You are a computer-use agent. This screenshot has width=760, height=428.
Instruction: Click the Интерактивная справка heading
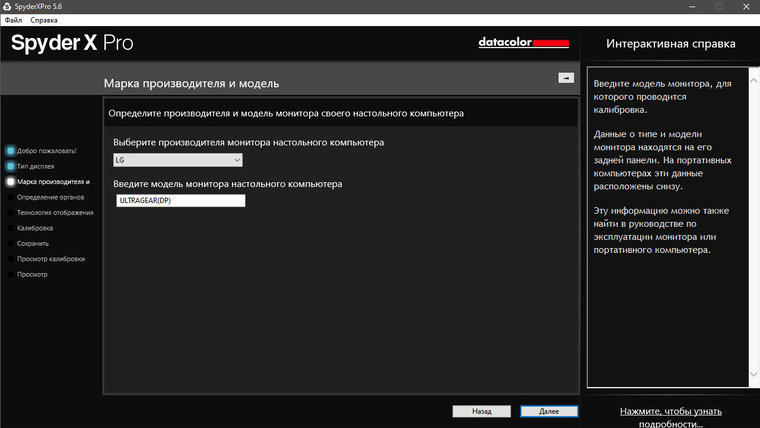[x=670, y=44]
